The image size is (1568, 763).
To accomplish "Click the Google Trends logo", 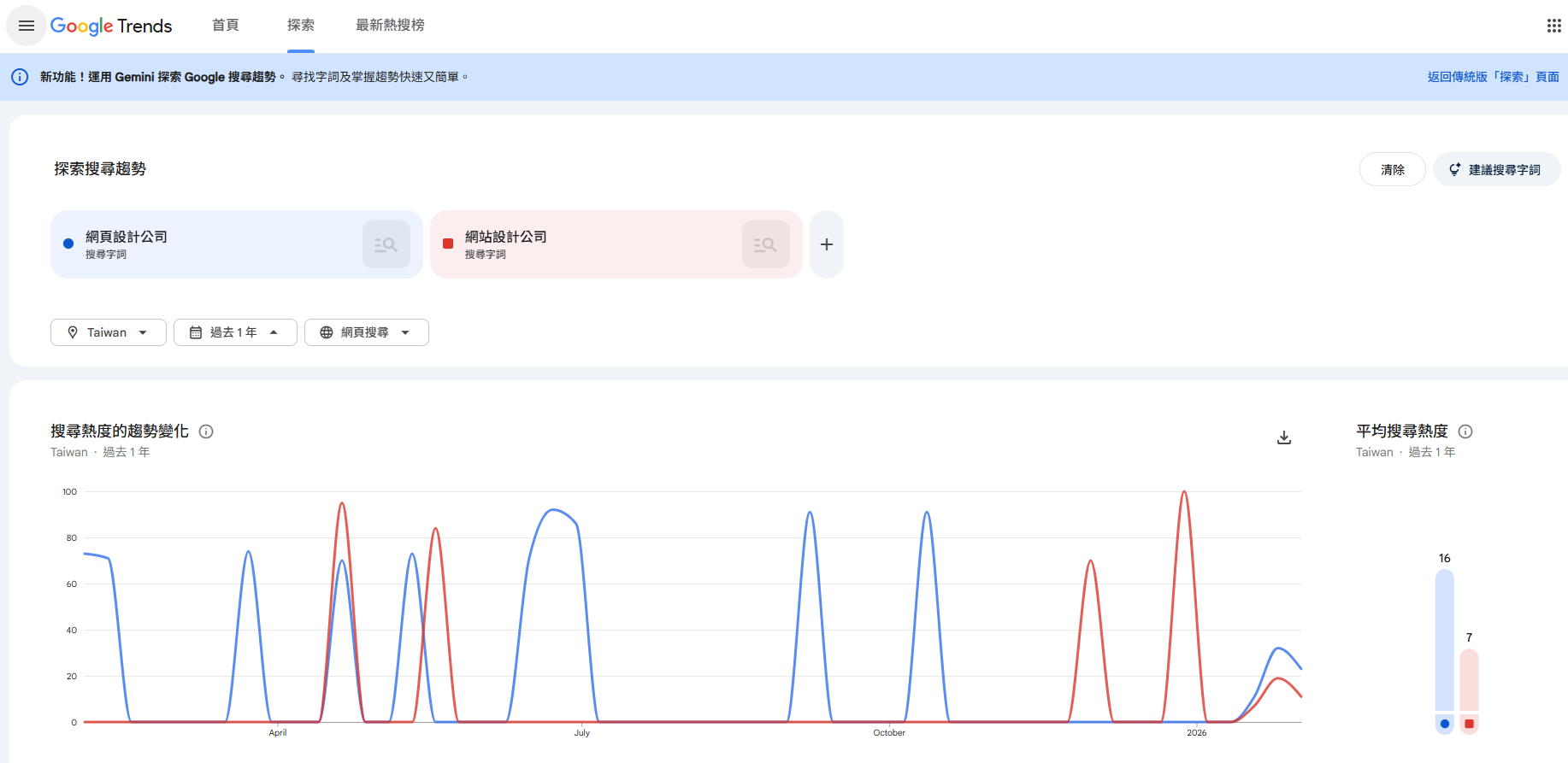I will pyautogui.click(x=111, y=26).
